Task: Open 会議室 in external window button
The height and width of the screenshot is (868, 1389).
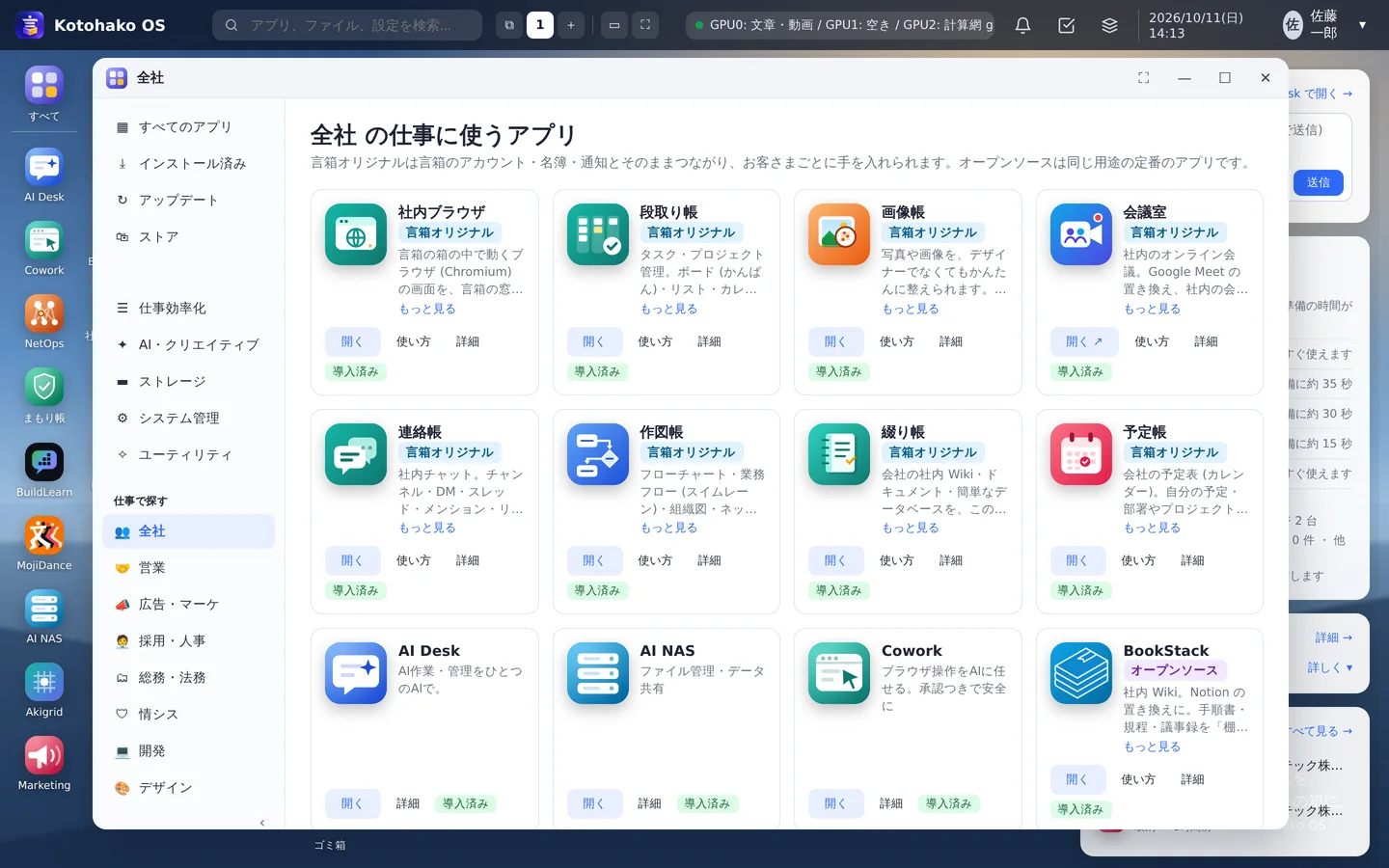Action: (x=1084, y=341)
